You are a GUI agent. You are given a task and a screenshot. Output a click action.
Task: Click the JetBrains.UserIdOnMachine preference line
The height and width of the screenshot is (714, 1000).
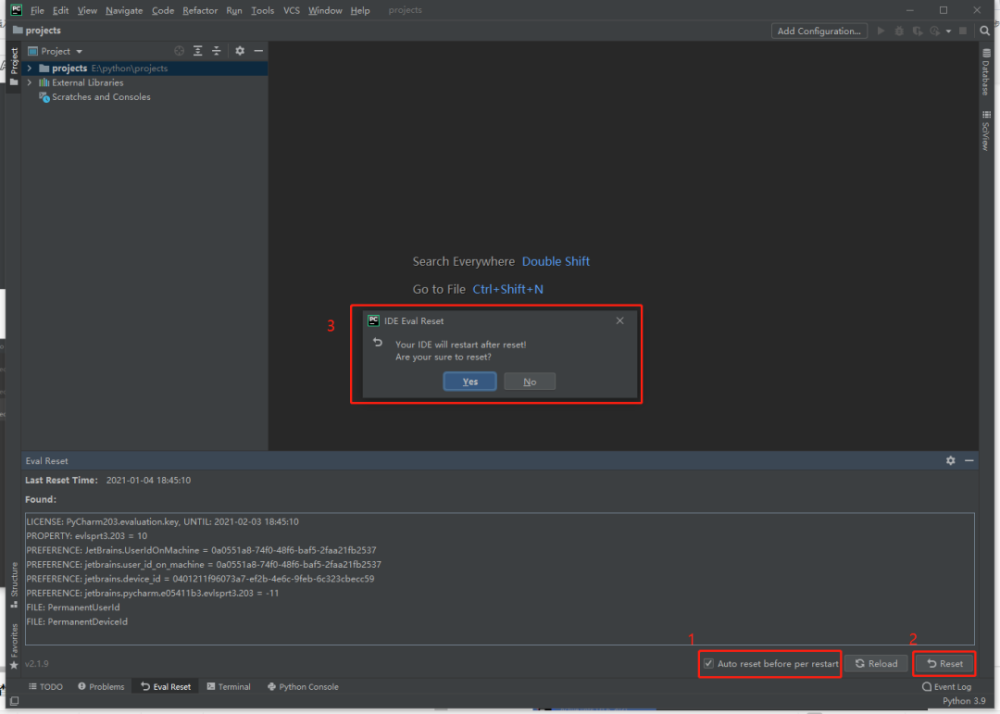(202, 550)
